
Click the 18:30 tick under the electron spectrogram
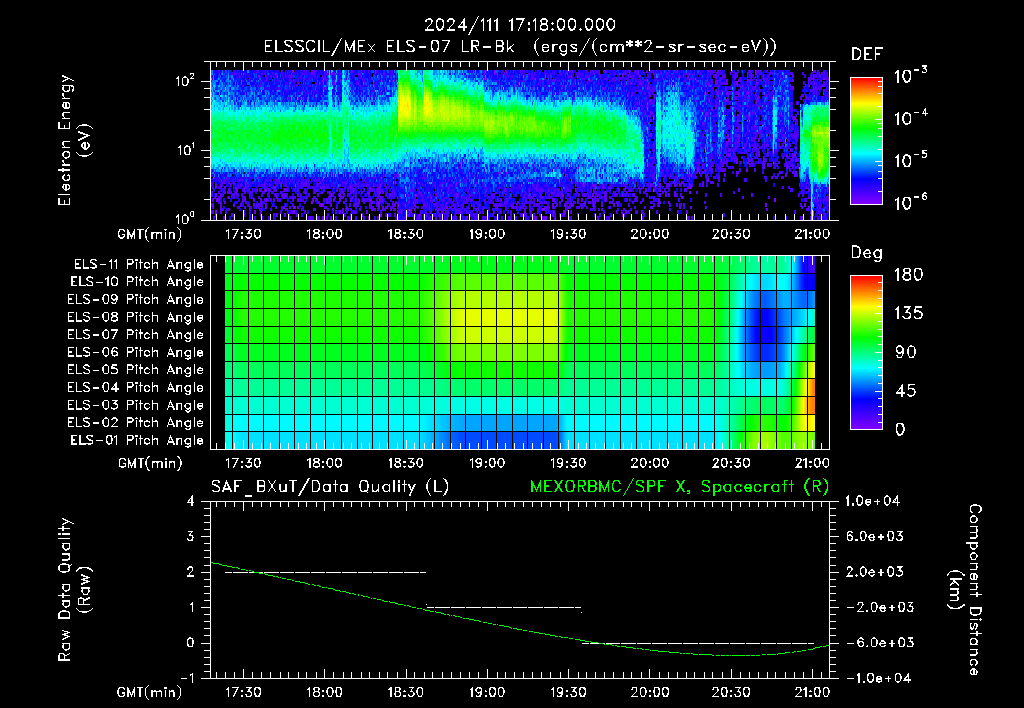tap(406, 234)
